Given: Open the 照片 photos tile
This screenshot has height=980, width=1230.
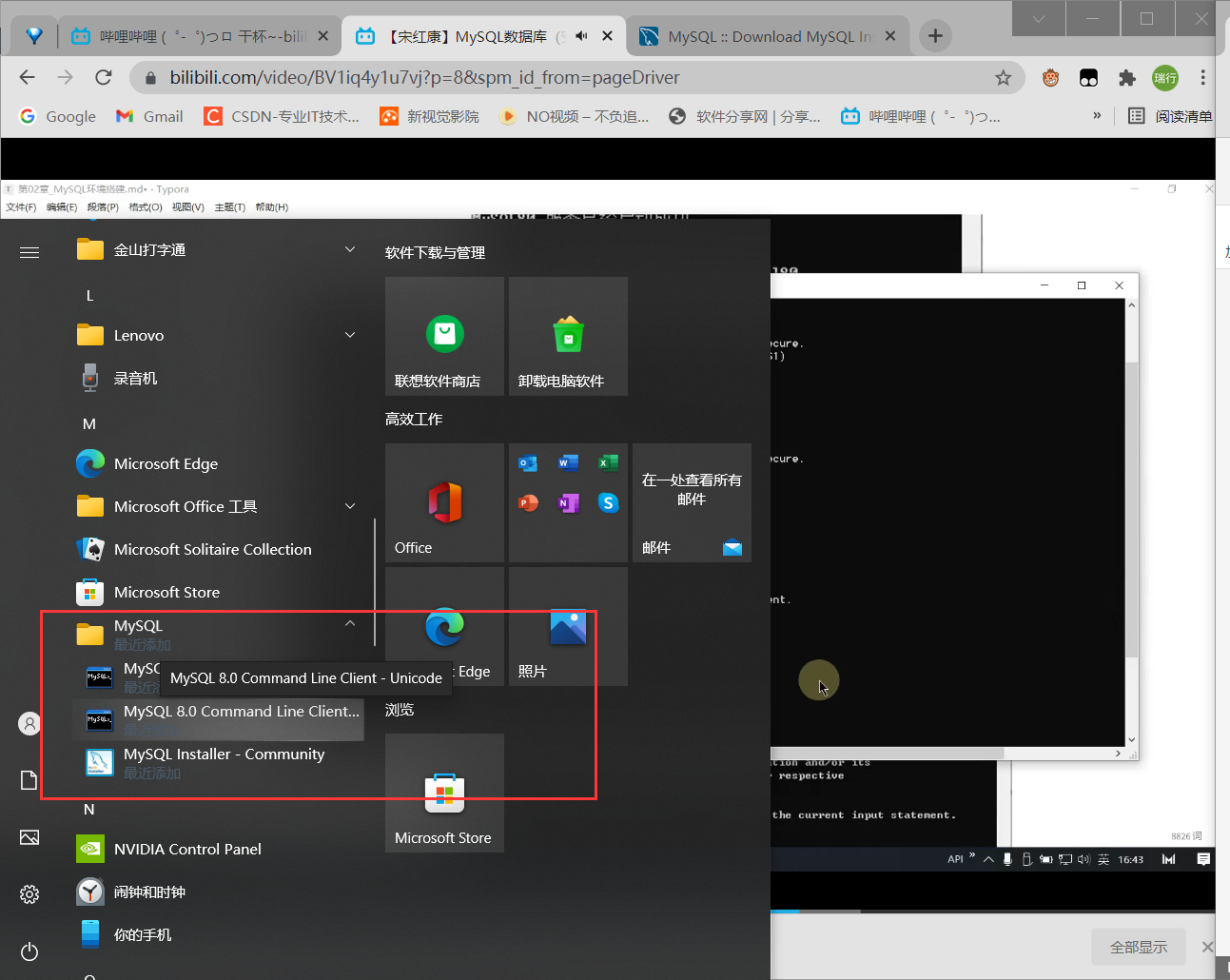Looking at the screenshot, I should pyautogui.click(x=568, y=626).
